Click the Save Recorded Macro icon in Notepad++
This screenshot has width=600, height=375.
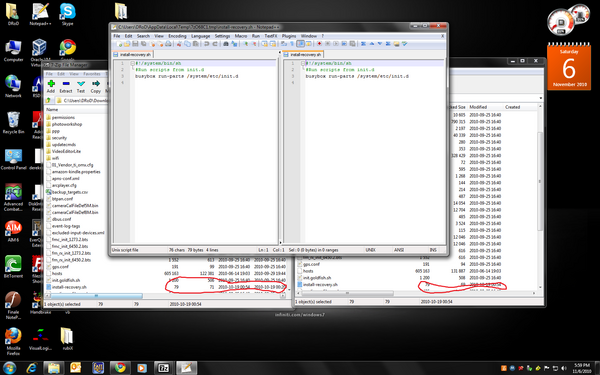coord(352,44)
